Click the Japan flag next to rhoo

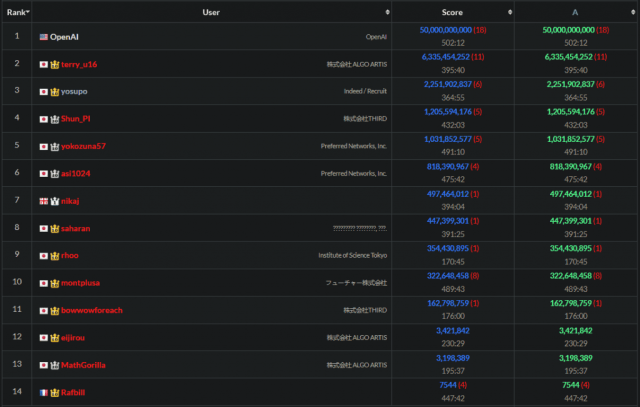[x=44, y=256]
